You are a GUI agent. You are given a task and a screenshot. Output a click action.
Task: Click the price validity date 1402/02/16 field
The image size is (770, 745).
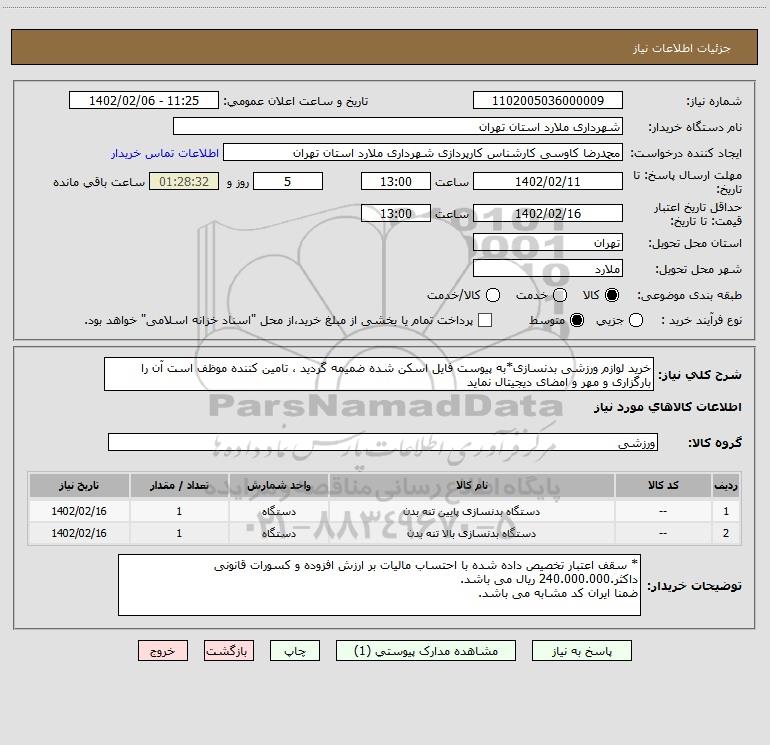pos(548,213)
